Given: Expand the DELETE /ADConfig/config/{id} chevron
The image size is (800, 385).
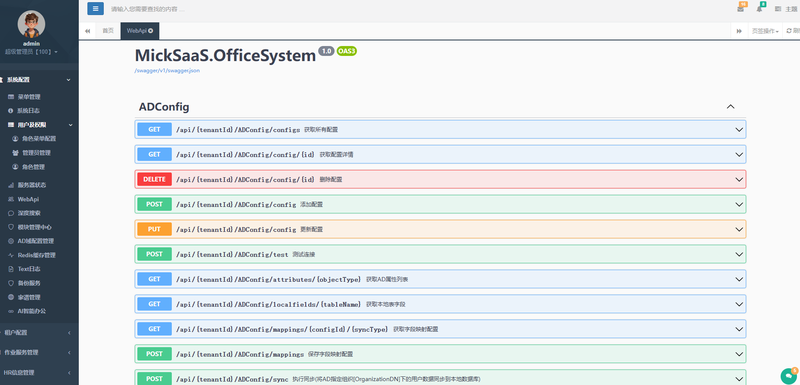Looking at the screenshot, I should pyautogui.click(x=739, y=179).
